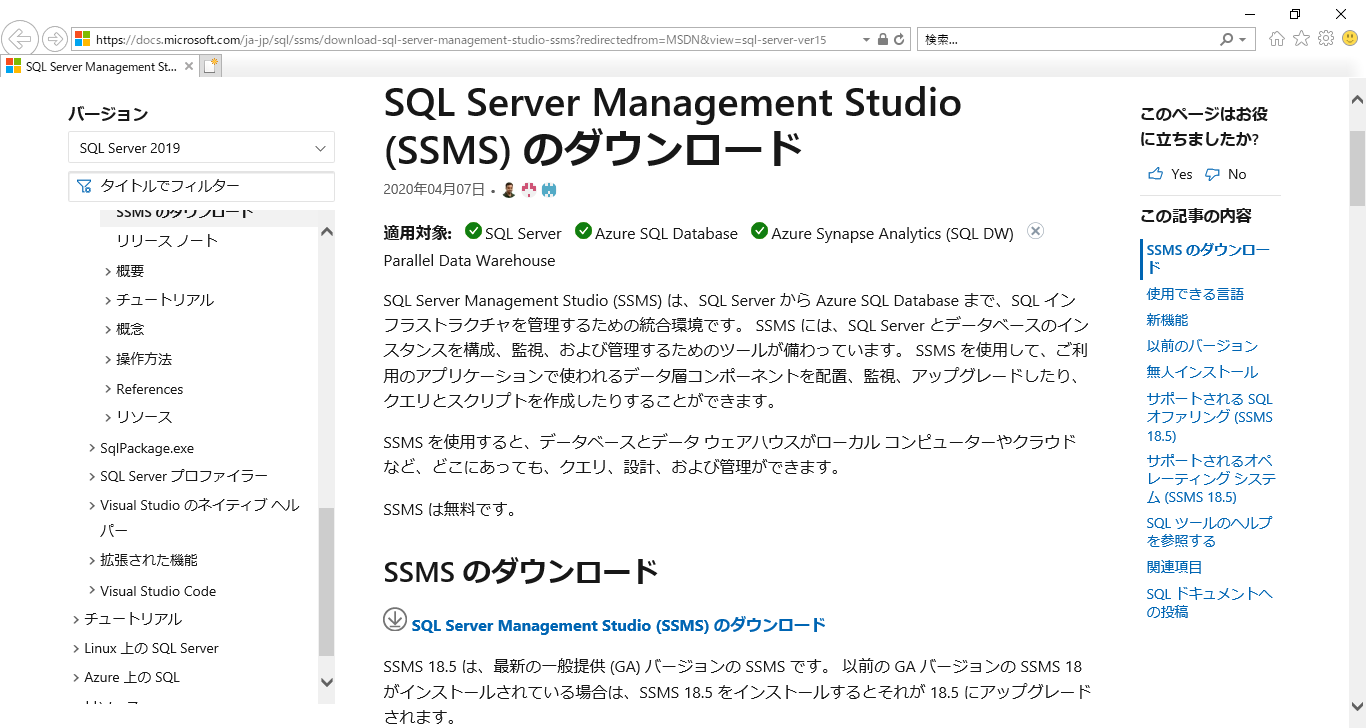Jump to サポートされる SQL オファリング section

coord(1210,417)
